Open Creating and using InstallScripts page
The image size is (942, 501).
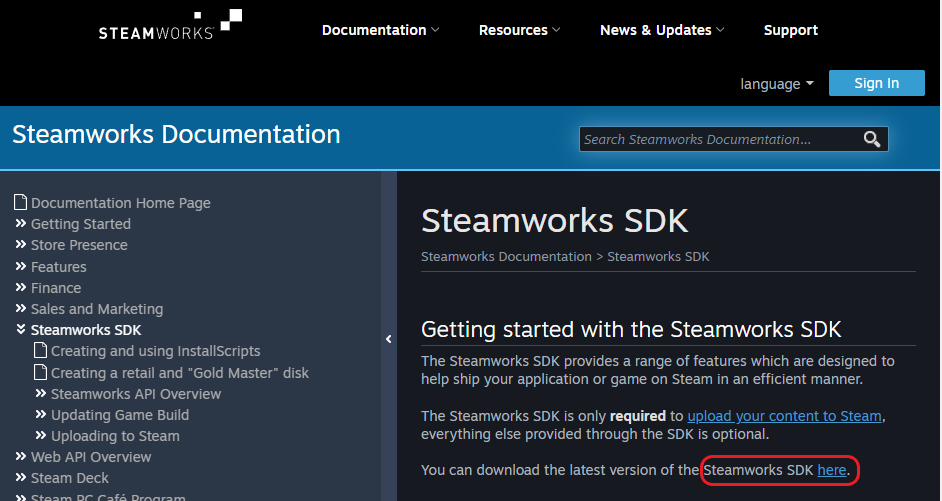156,351
